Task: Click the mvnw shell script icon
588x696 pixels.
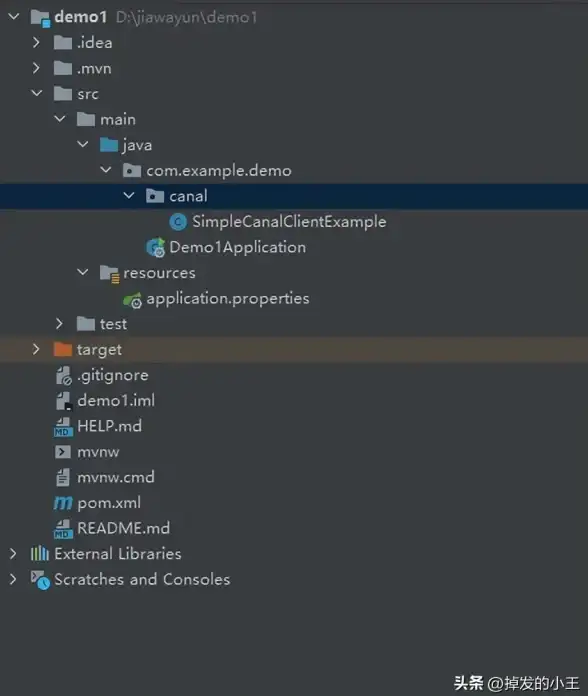Action: point(63,452)
